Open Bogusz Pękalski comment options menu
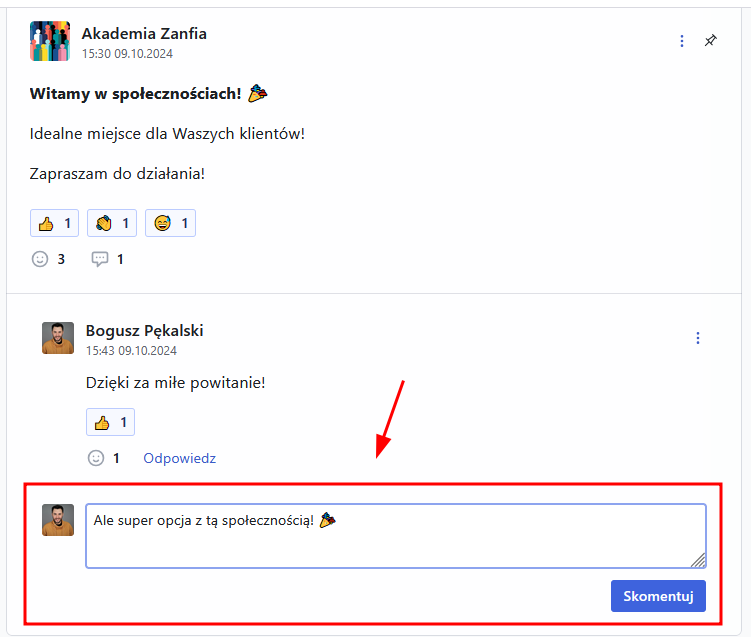Screen dimensions: 751x637 pos(698,338)
